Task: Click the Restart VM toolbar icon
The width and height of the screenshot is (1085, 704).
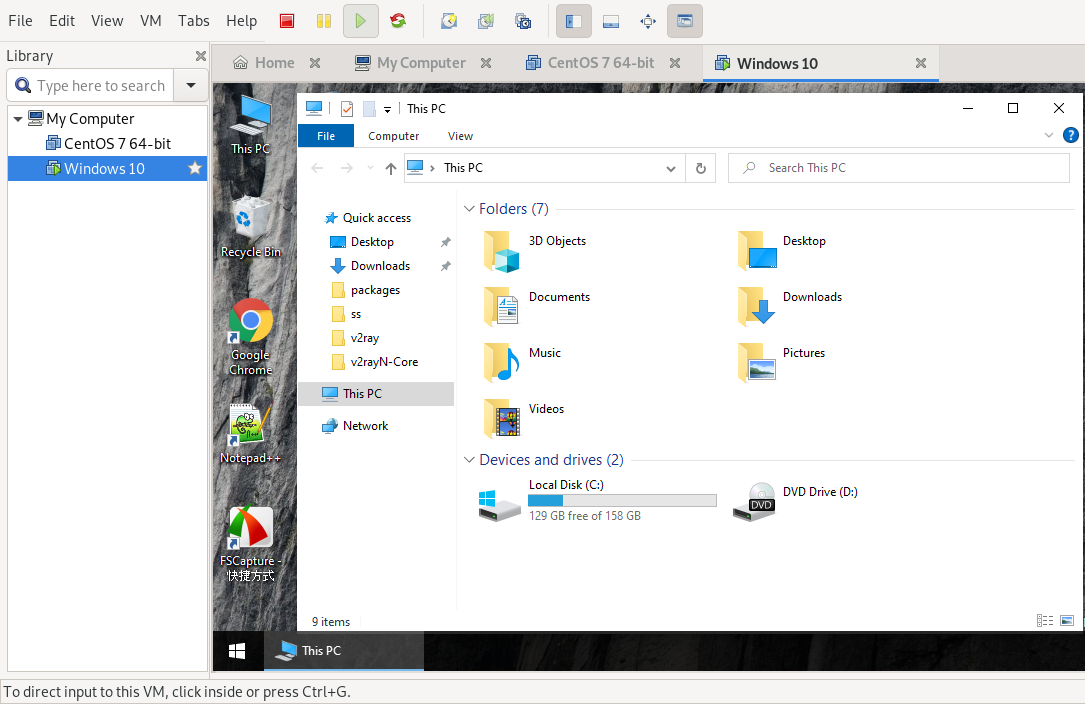Action: [398, 21]
